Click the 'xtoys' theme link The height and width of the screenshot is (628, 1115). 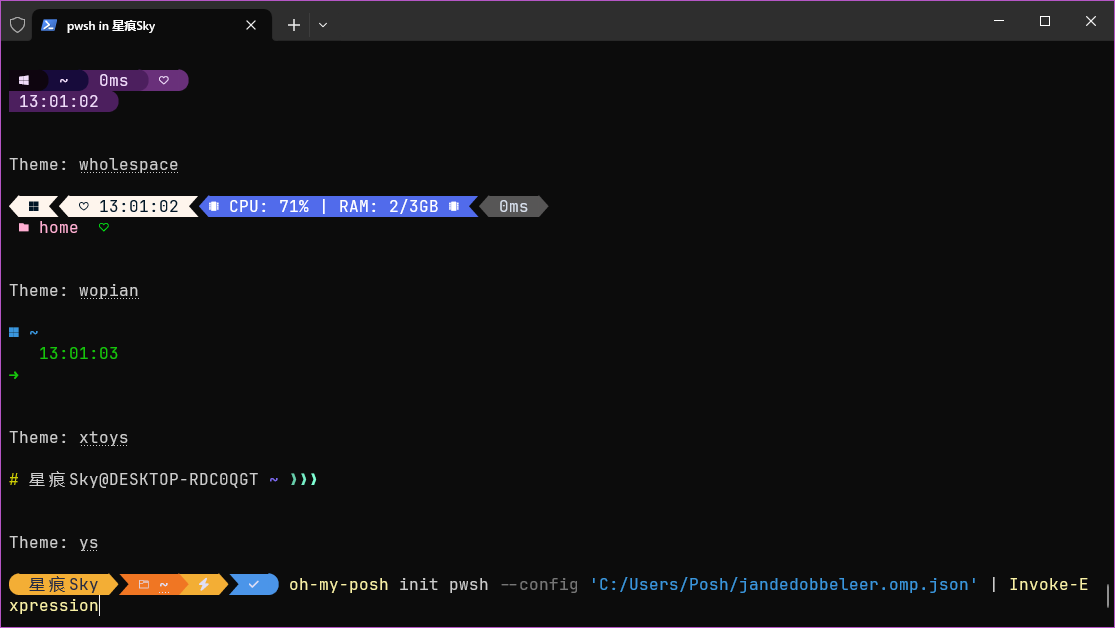(104, 438)
